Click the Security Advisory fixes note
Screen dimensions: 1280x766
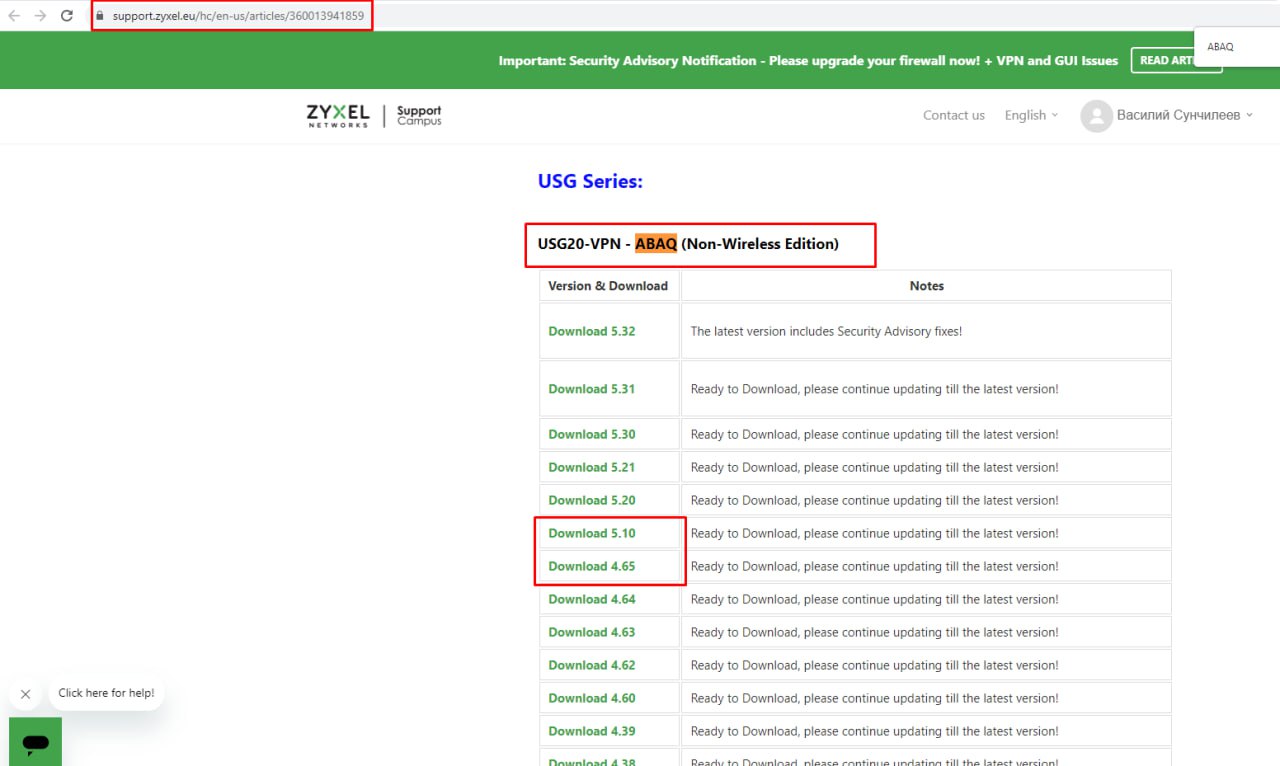(x=826, y=332)
